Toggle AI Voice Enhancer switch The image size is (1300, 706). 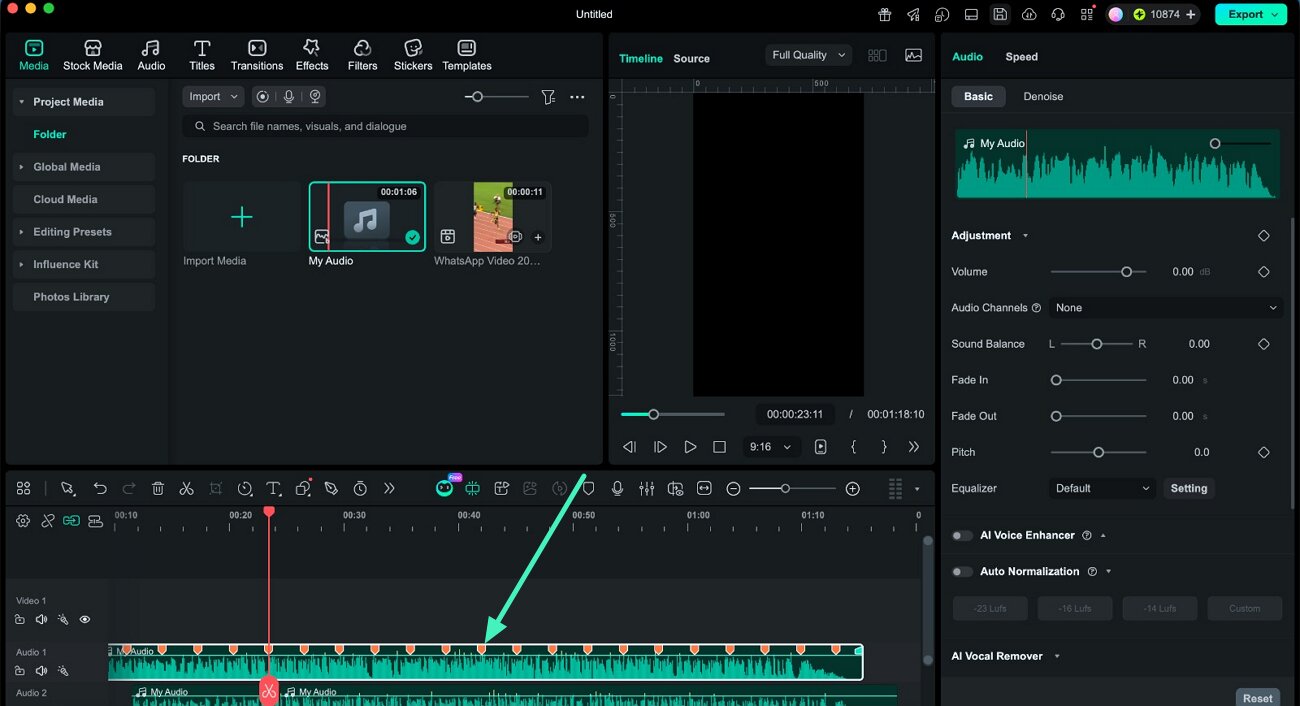tap(961, 535)
